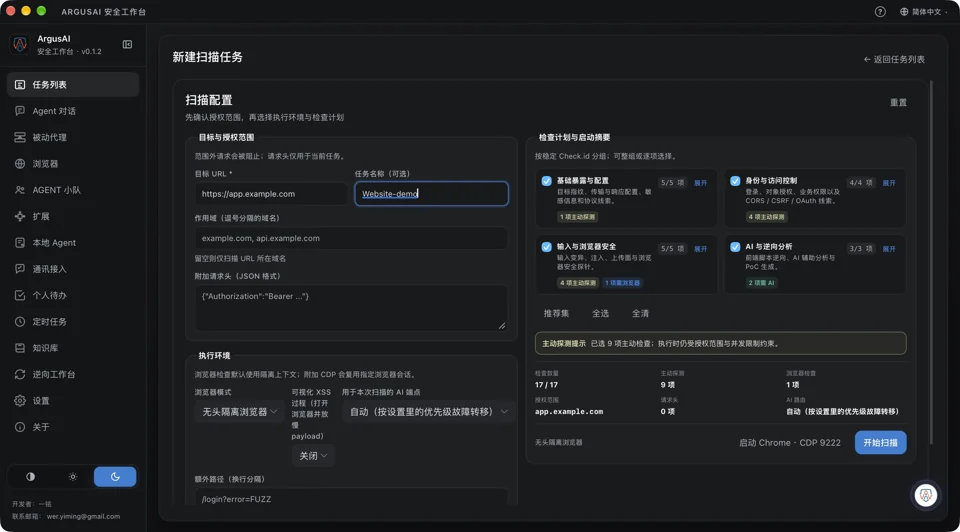Click the 作用域 domains input field
Screen dimensions: 960x532
pyautogui.click(x=351, y=238)
